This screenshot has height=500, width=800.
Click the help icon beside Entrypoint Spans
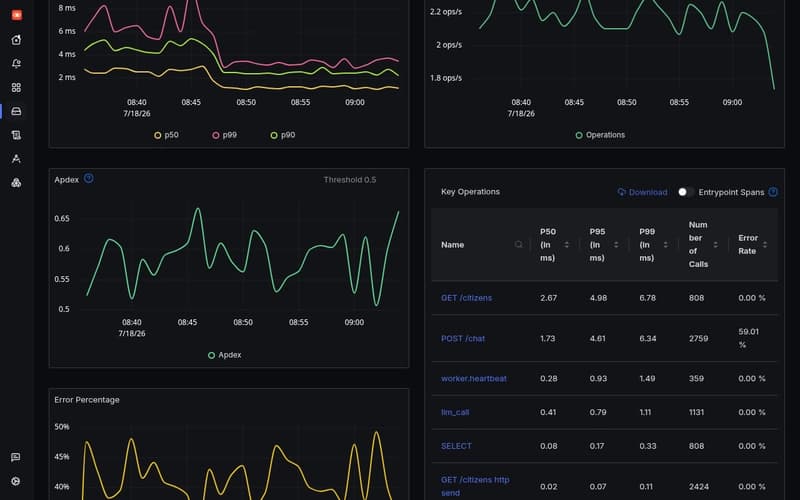click(x=773, y=192)
